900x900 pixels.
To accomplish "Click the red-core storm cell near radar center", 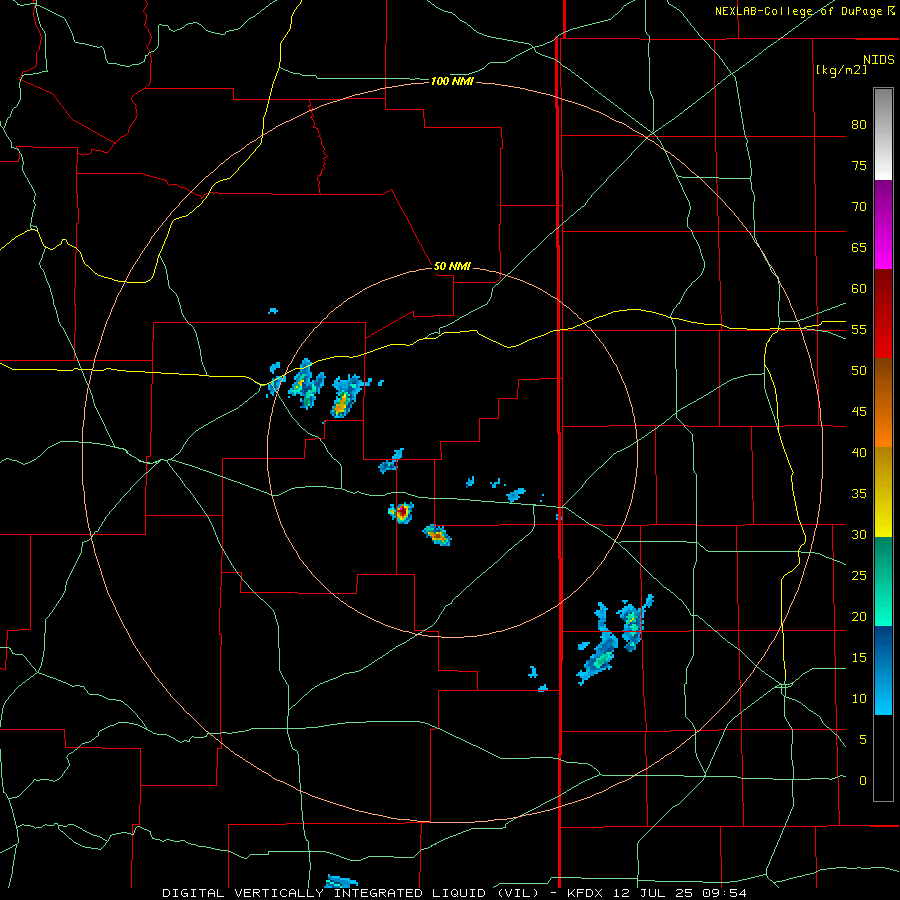I will pyautogui.click(x=401, y=512).
